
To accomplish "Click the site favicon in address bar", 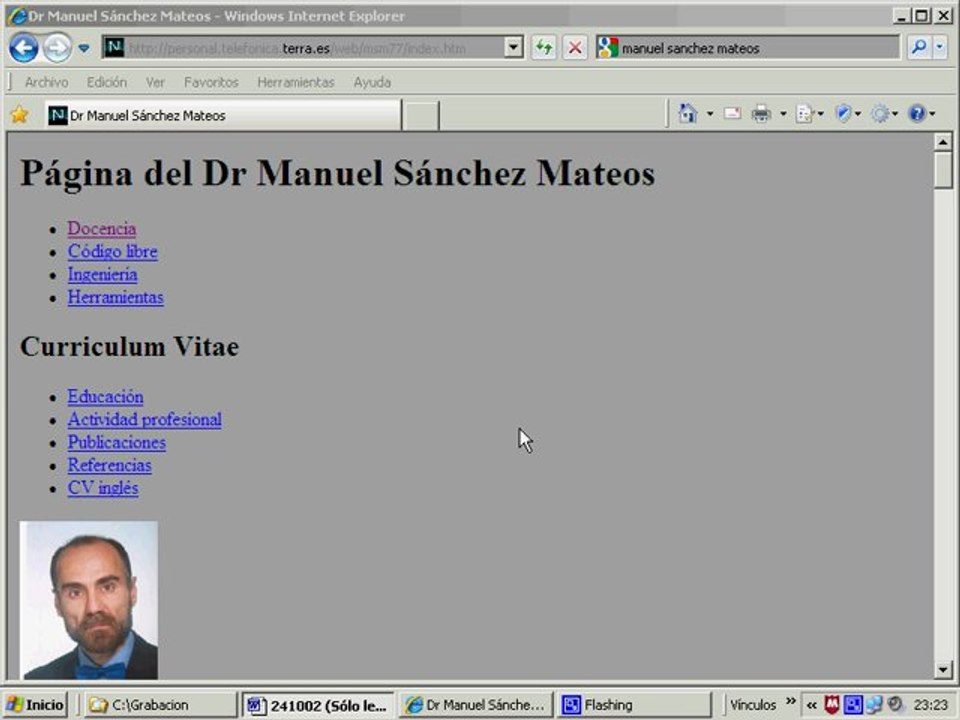I will click(114, 47).
